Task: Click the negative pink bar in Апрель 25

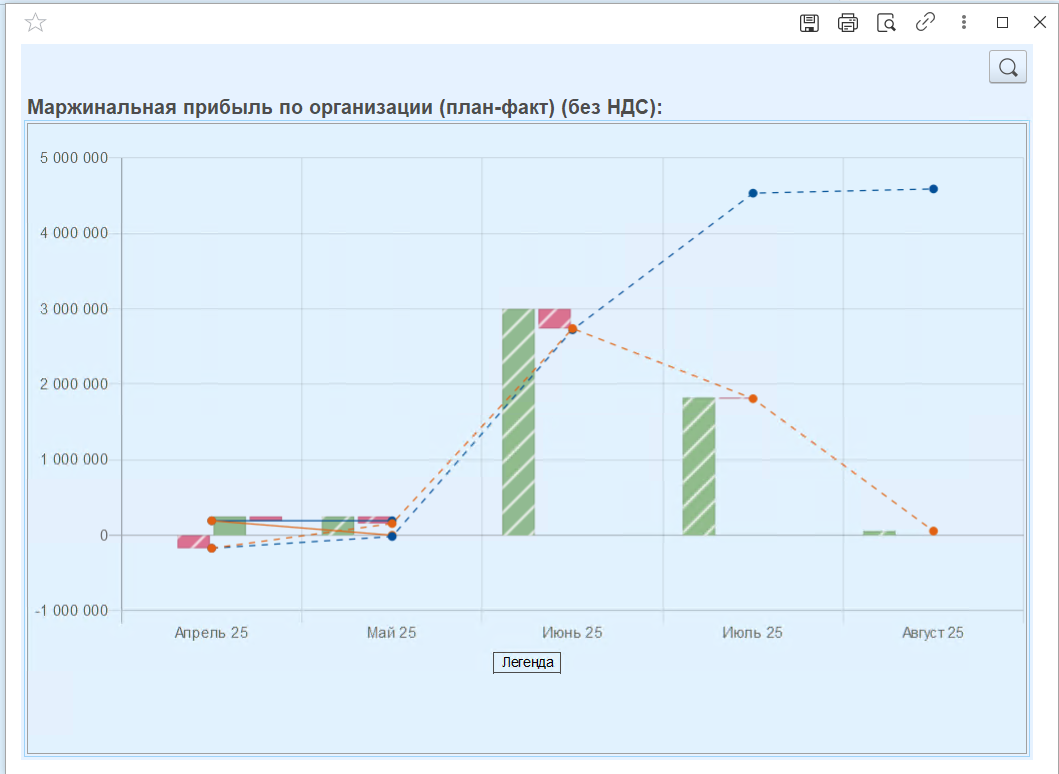Action: (194, 542)
